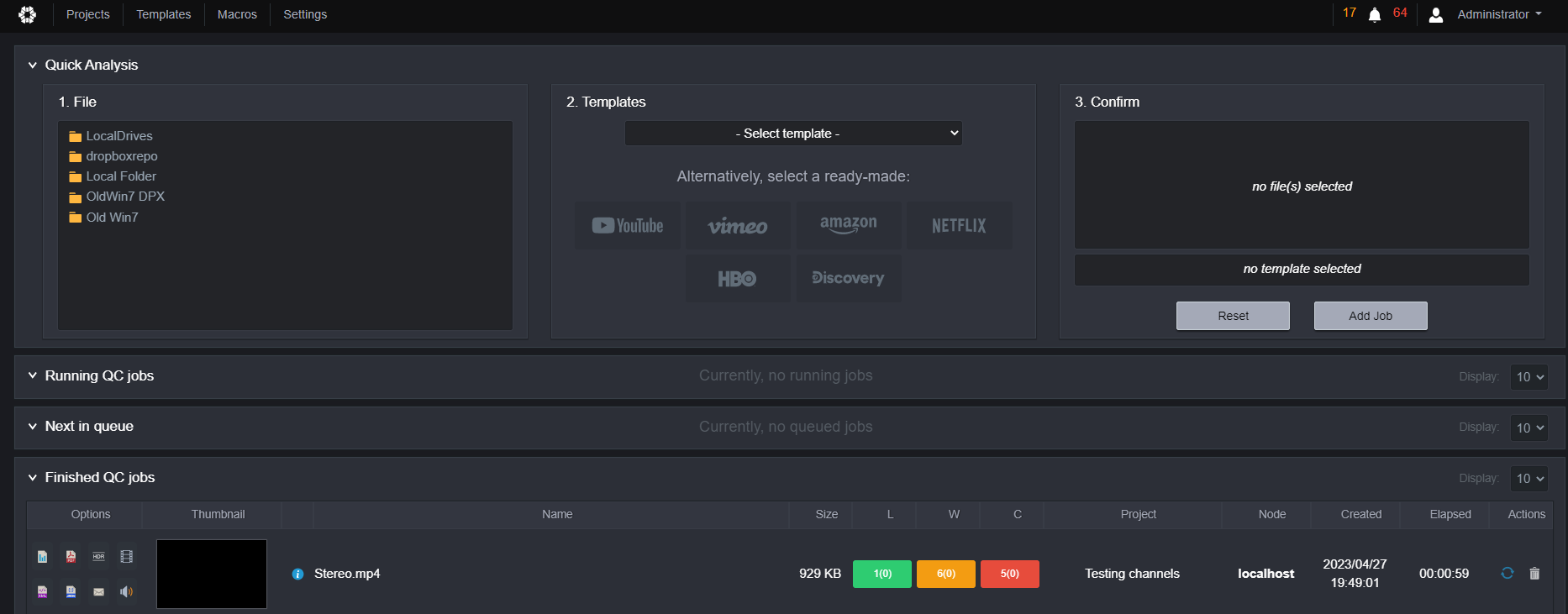Screen dimensions: 1568x614
Task: Download the XML report for Stereo.mp4
Action: click(43, 591)
